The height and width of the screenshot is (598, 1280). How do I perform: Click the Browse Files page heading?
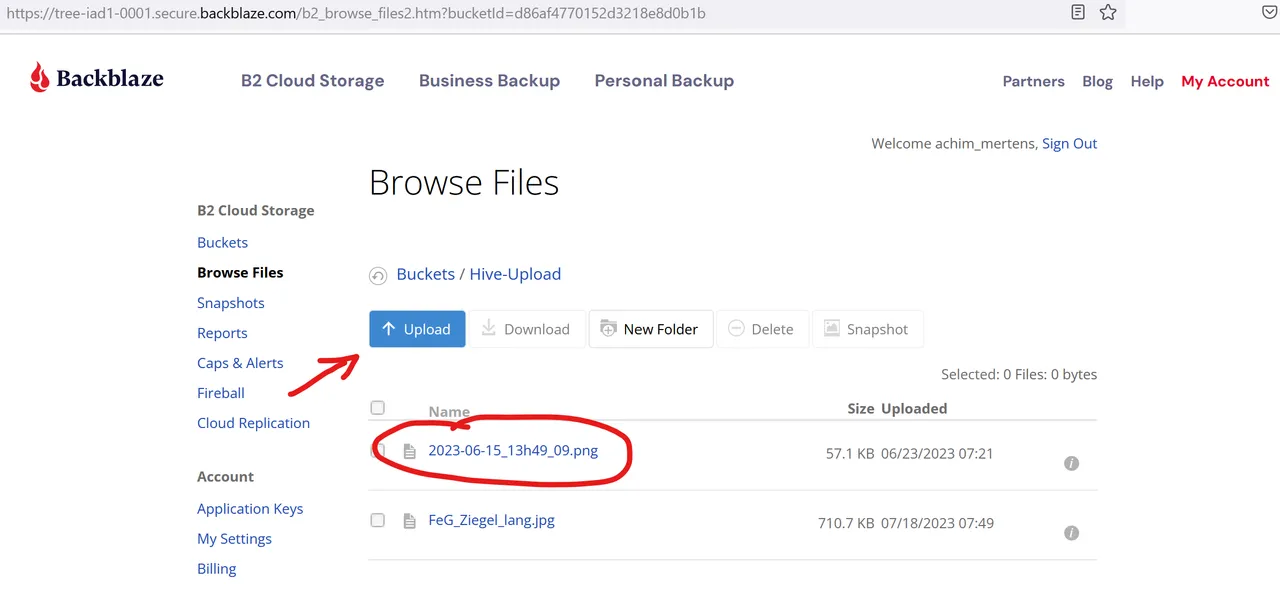tap(464, 183)
